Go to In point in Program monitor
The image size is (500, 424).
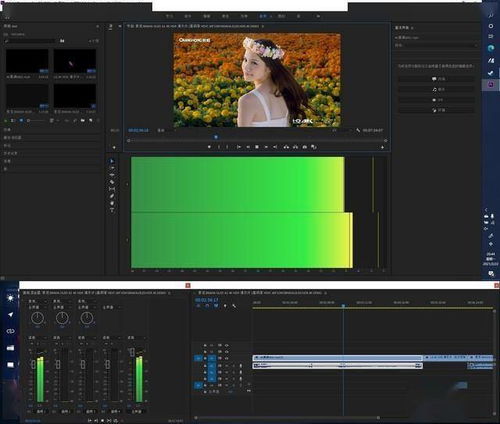(239, 147)
